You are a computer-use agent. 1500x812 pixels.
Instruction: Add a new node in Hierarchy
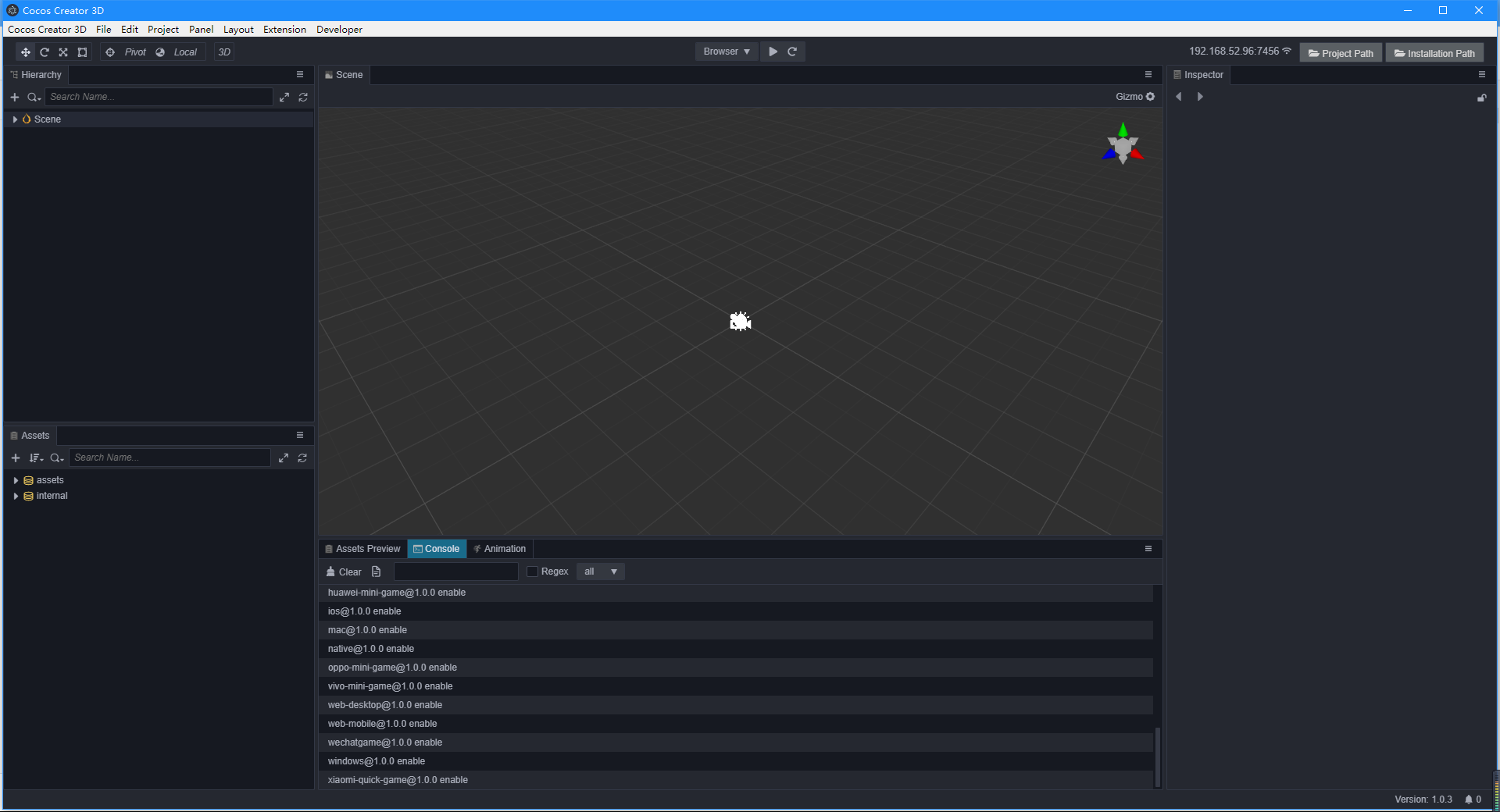tap(14, 97)
